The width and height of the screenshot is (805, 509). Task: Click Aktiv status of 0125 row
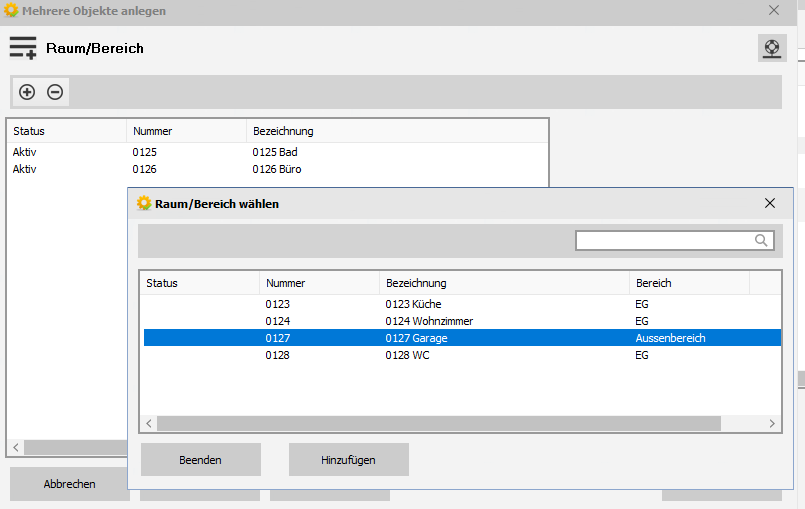(25, 152)
